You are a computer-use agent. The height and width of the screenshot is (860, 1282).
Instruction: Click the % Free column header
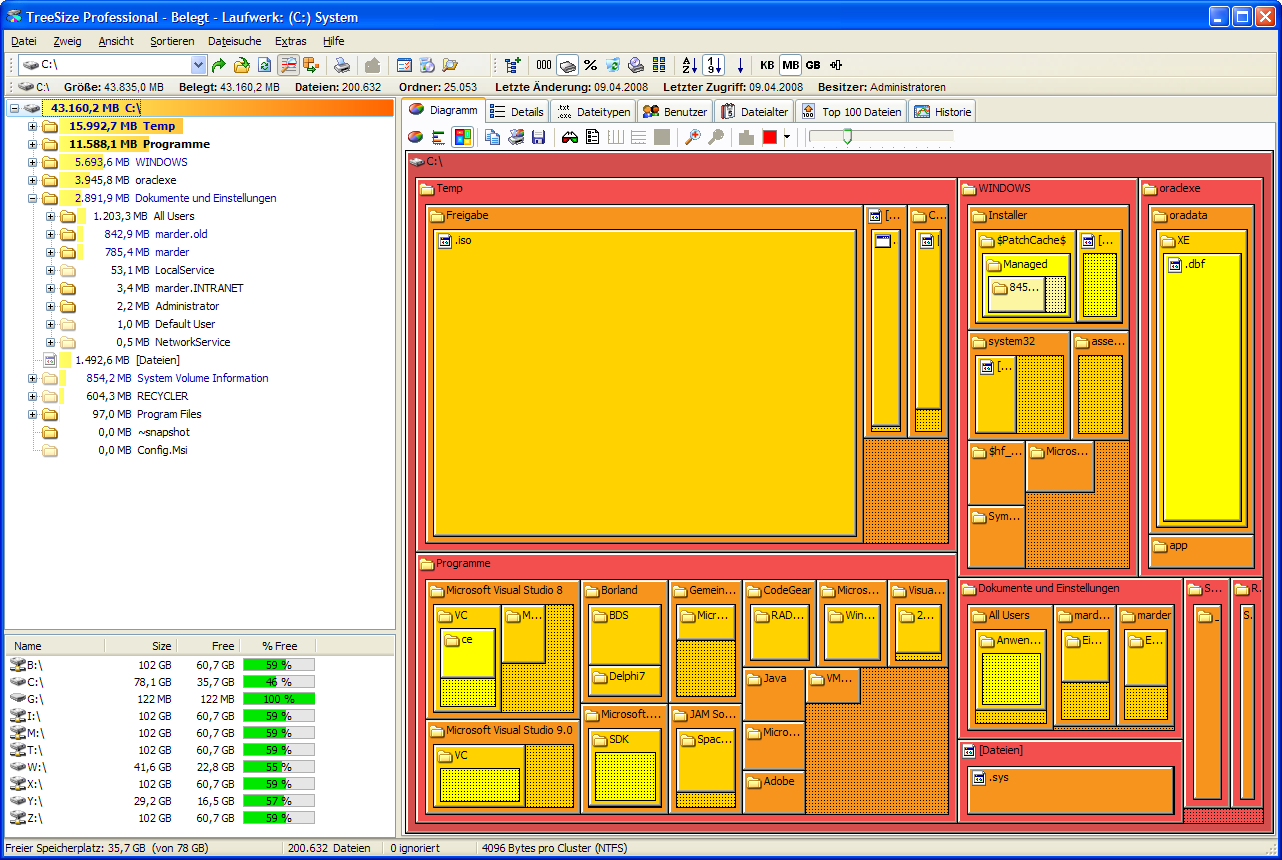tap(280, 646)
